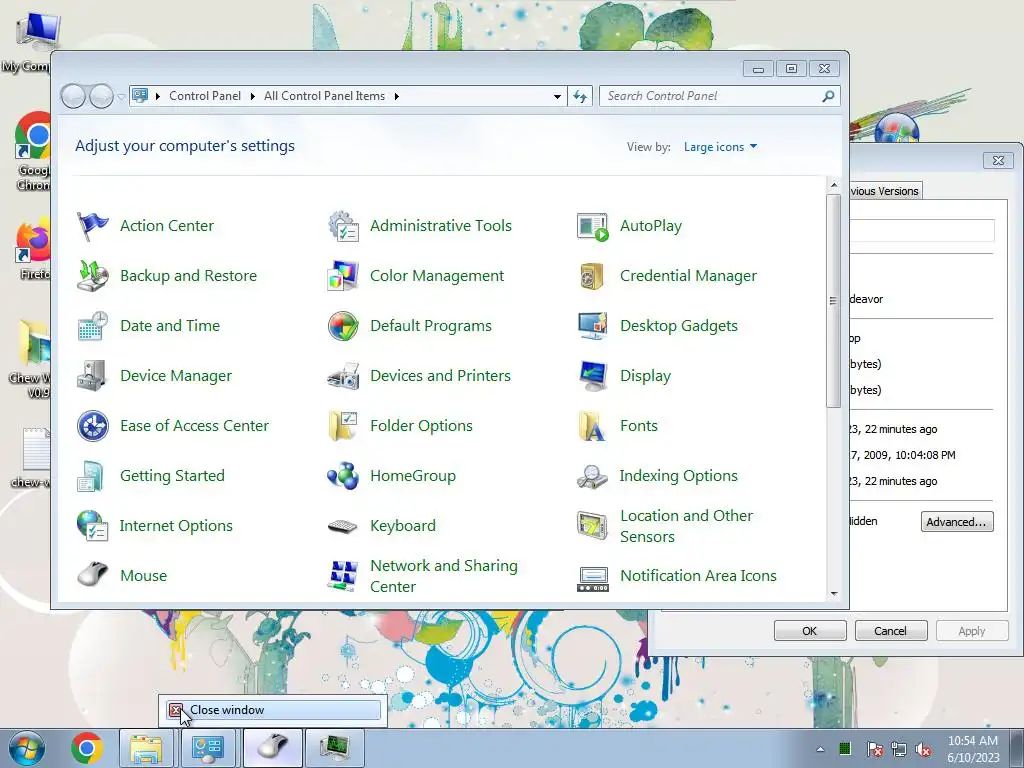This screenshot has height=768, width=1024.
Task: Select the Control Panel breadcrumb segment
Action: 205,96
